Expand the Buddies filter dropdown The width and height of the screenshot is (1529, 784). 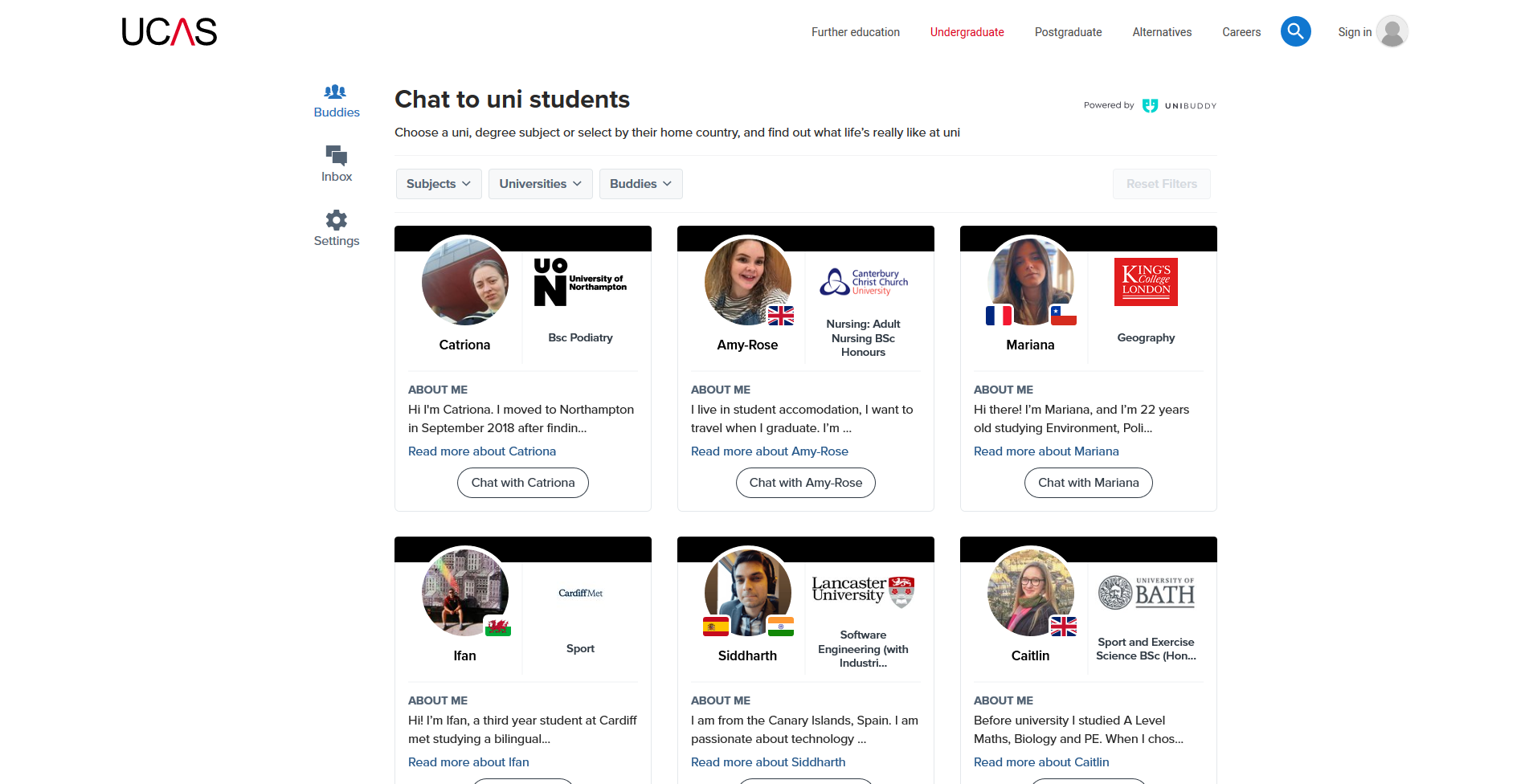tap(640, 184)
